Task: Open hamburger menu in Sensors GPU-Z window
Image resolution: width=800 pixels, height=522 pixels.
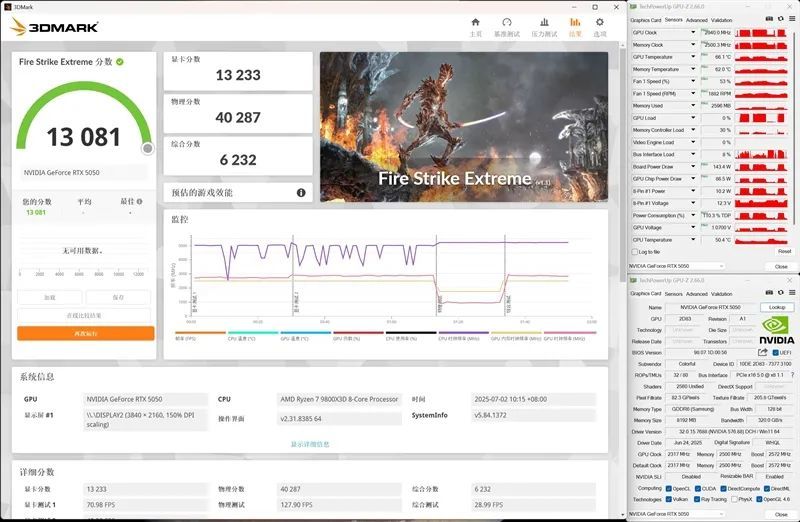Action: click(x=792, y=19)
